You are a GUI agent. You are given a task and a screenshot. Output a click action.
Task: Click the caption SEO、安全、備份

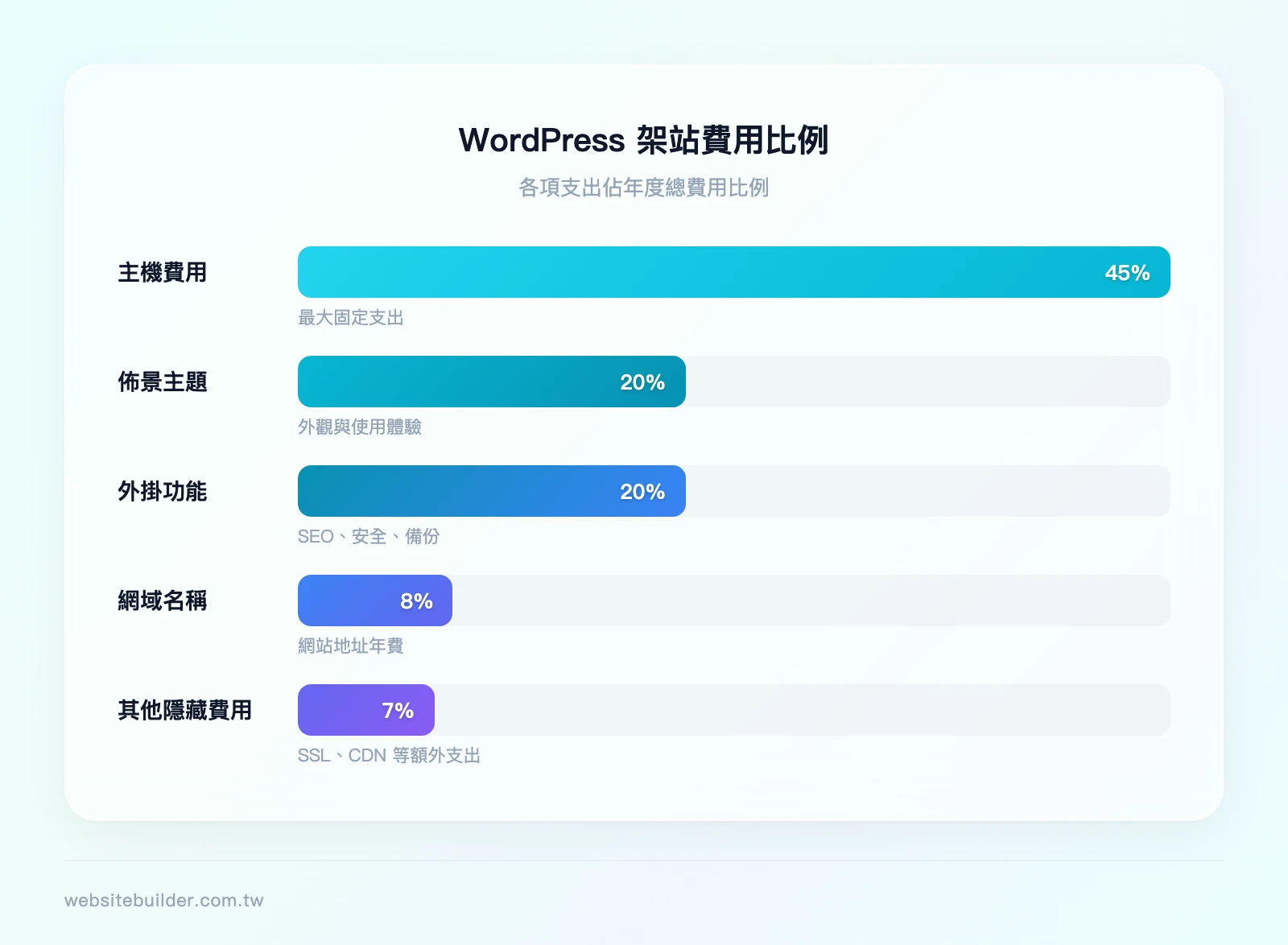point(369,537)
